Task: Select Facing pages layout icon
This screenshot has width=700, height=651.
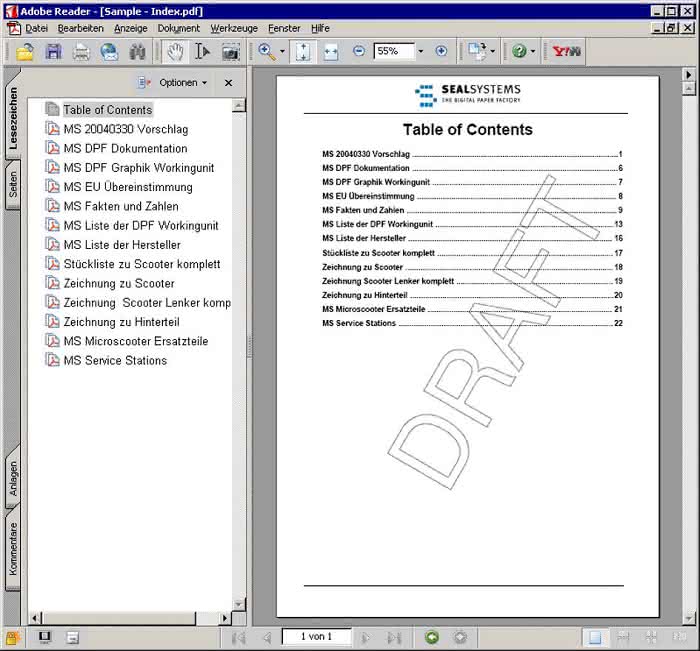Action: coord(679,637)
